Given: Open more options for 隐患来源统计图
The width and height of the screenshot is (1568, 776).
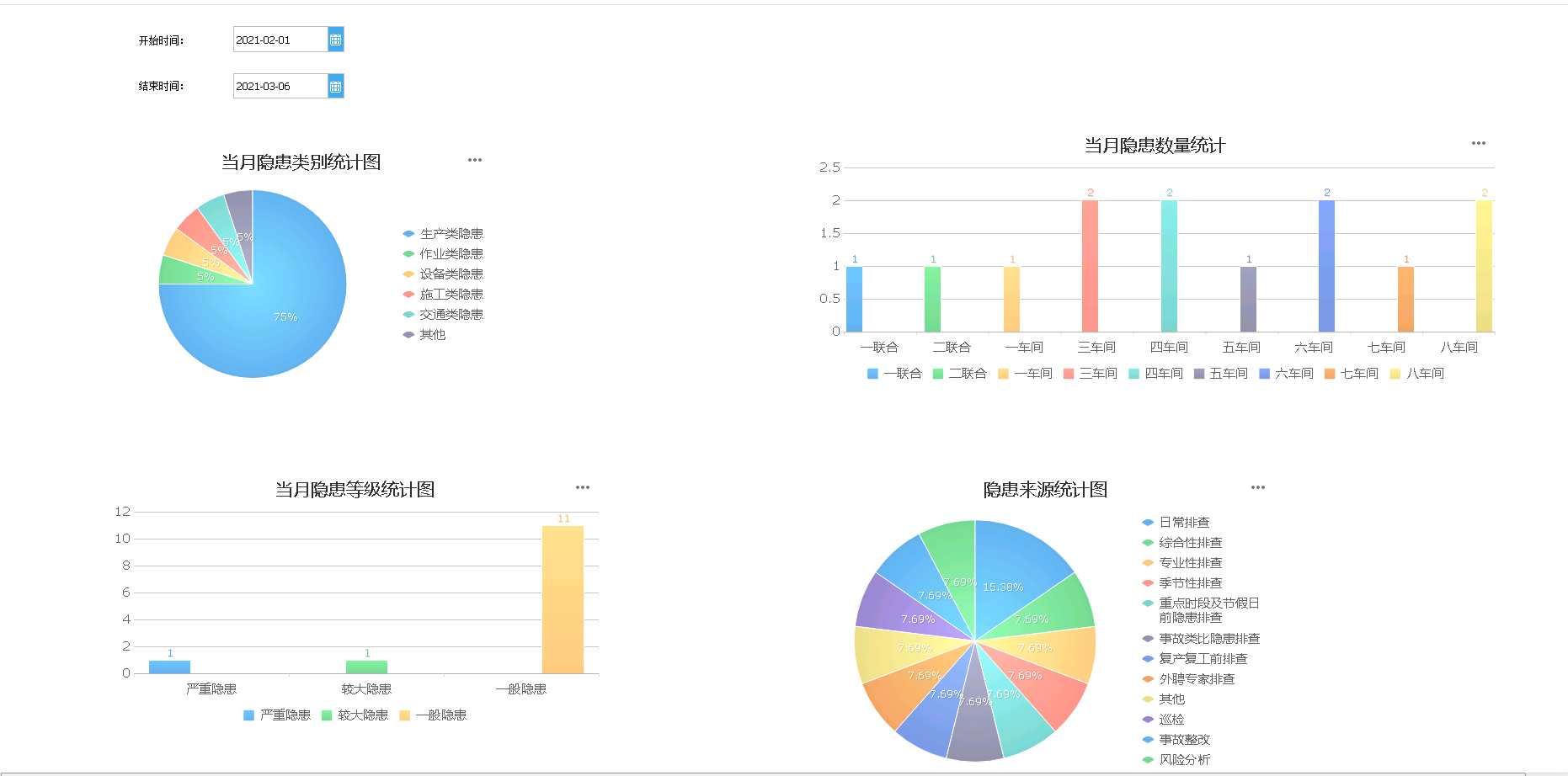Looking at the screenshot, I should tap(1258, 487).
